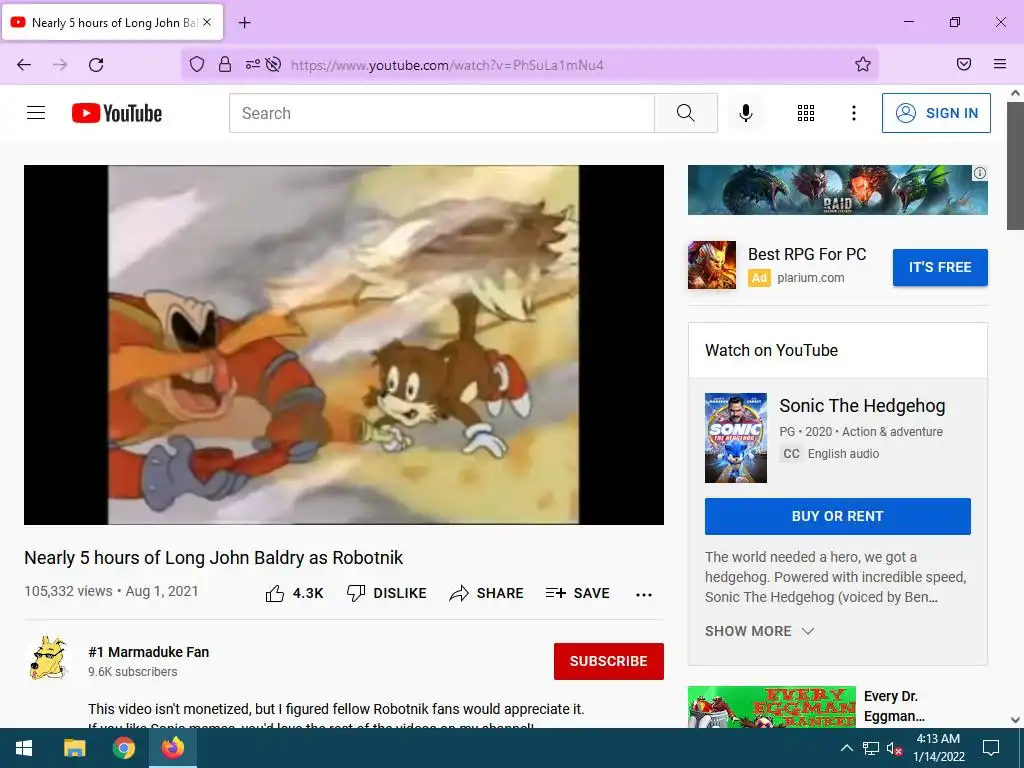Open the Best RPG For PC ad thumbnail
The image size is (1024, 768).
coord(712,265)
